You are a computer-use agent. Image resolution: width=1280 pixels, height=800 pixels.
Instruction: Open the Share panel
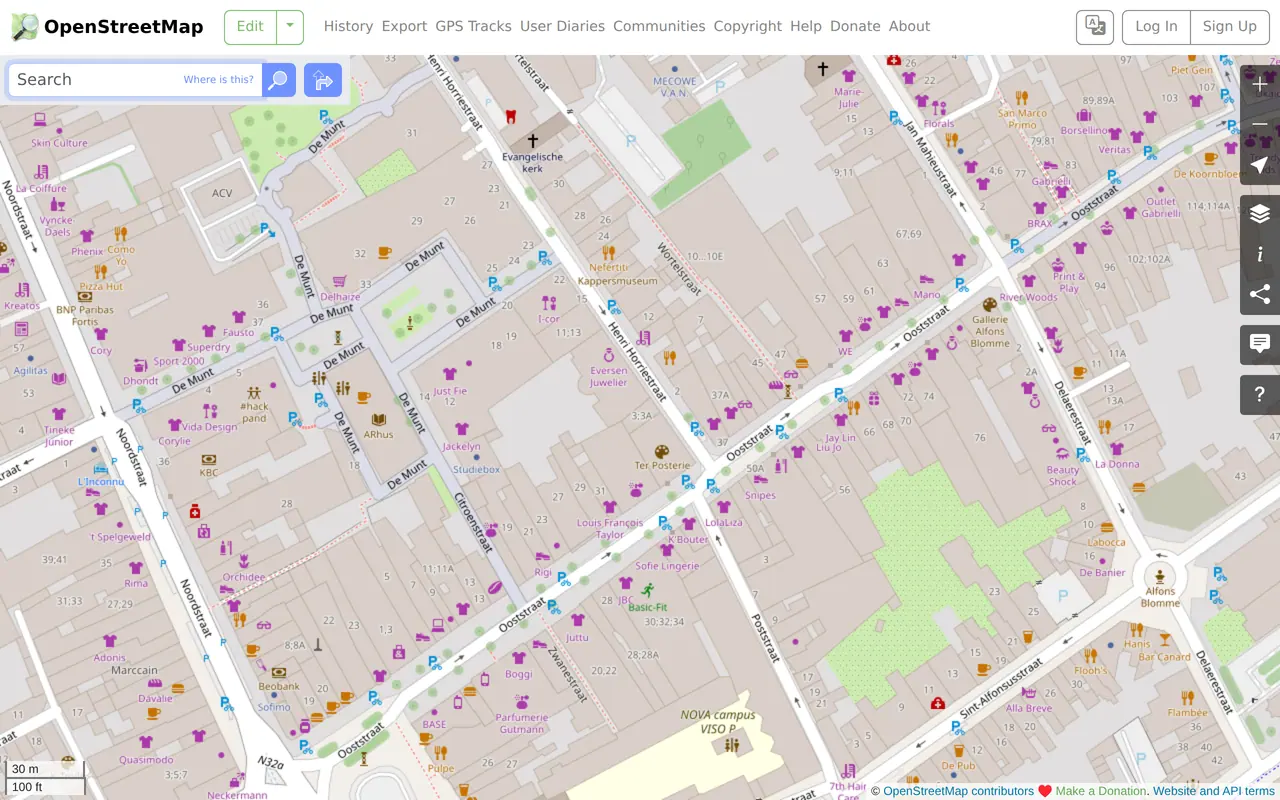[x=1259, y=294]
